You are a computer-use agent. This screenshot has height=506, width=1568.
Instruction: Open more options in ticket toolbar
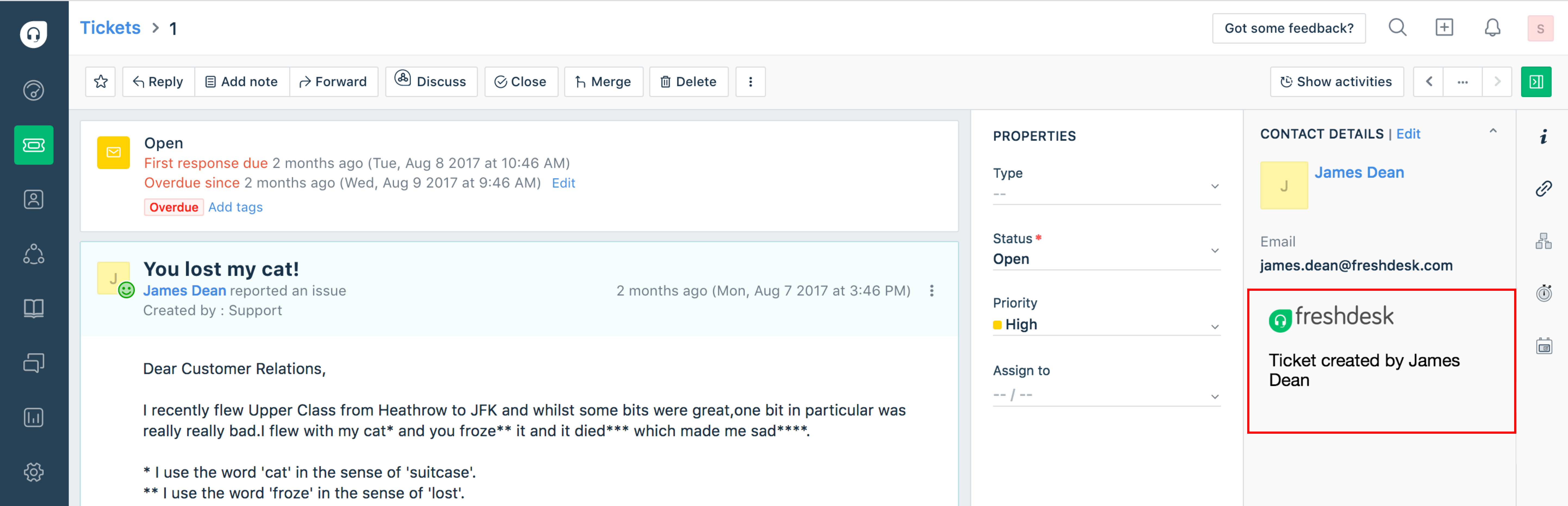(750, 82)
